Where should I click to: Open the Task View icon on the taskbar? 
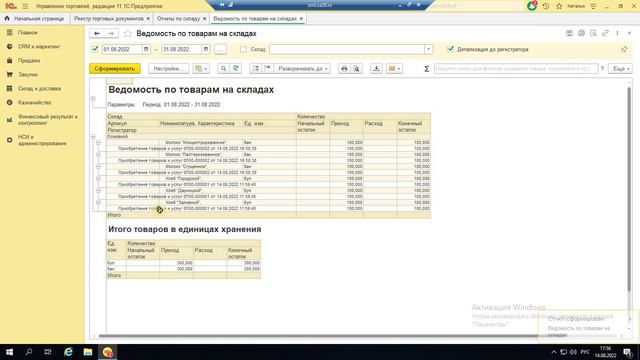(48, 352)
